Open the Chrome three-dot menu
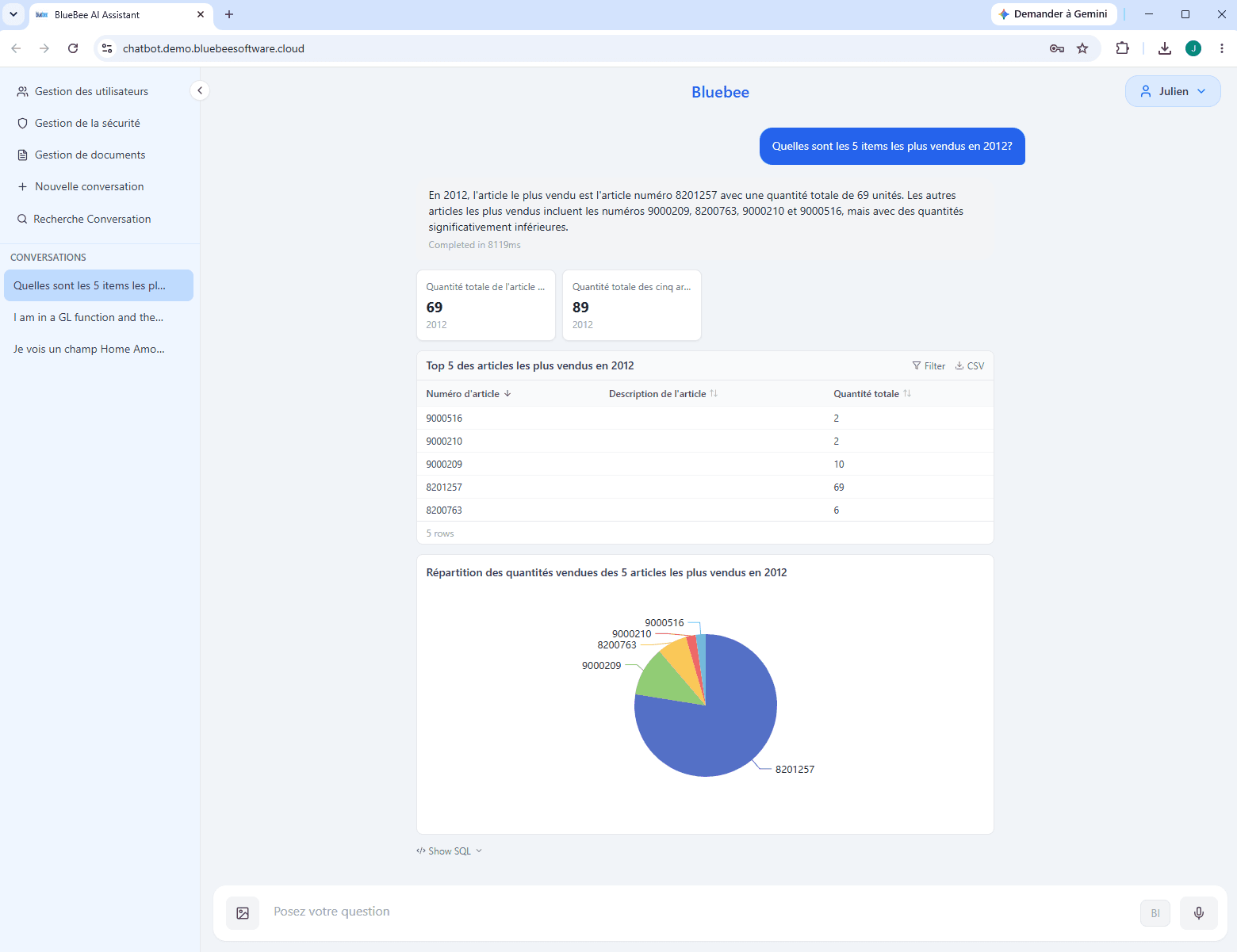Viewport: 1237px width, 952px height. (1221, 48)
